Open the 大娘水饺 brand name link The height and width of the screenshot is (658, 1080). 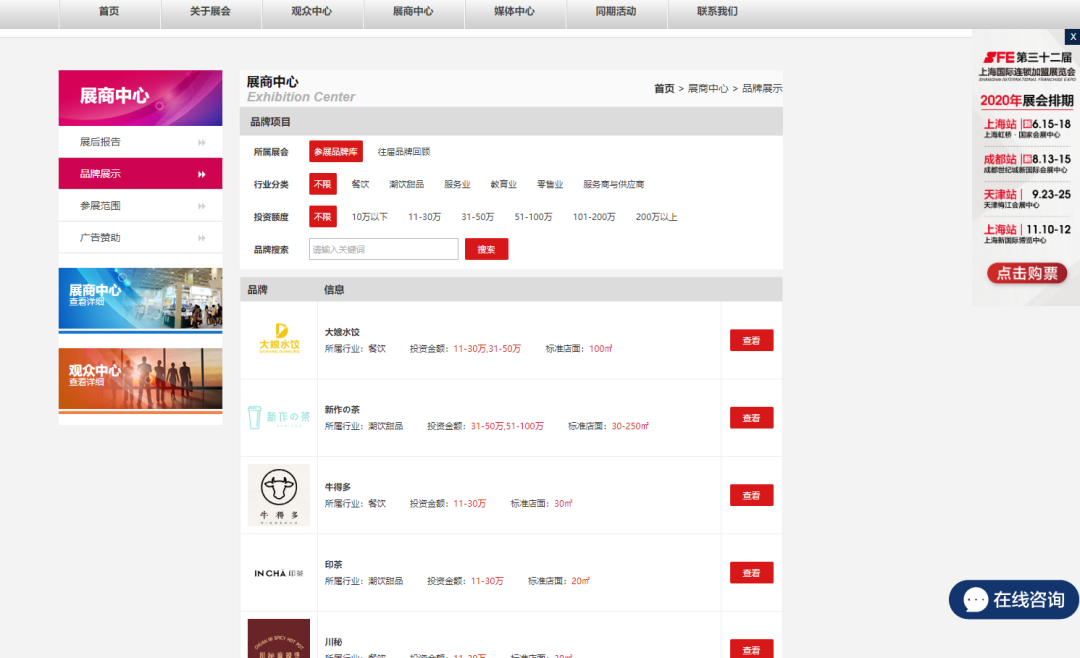(x=342, y=332)
